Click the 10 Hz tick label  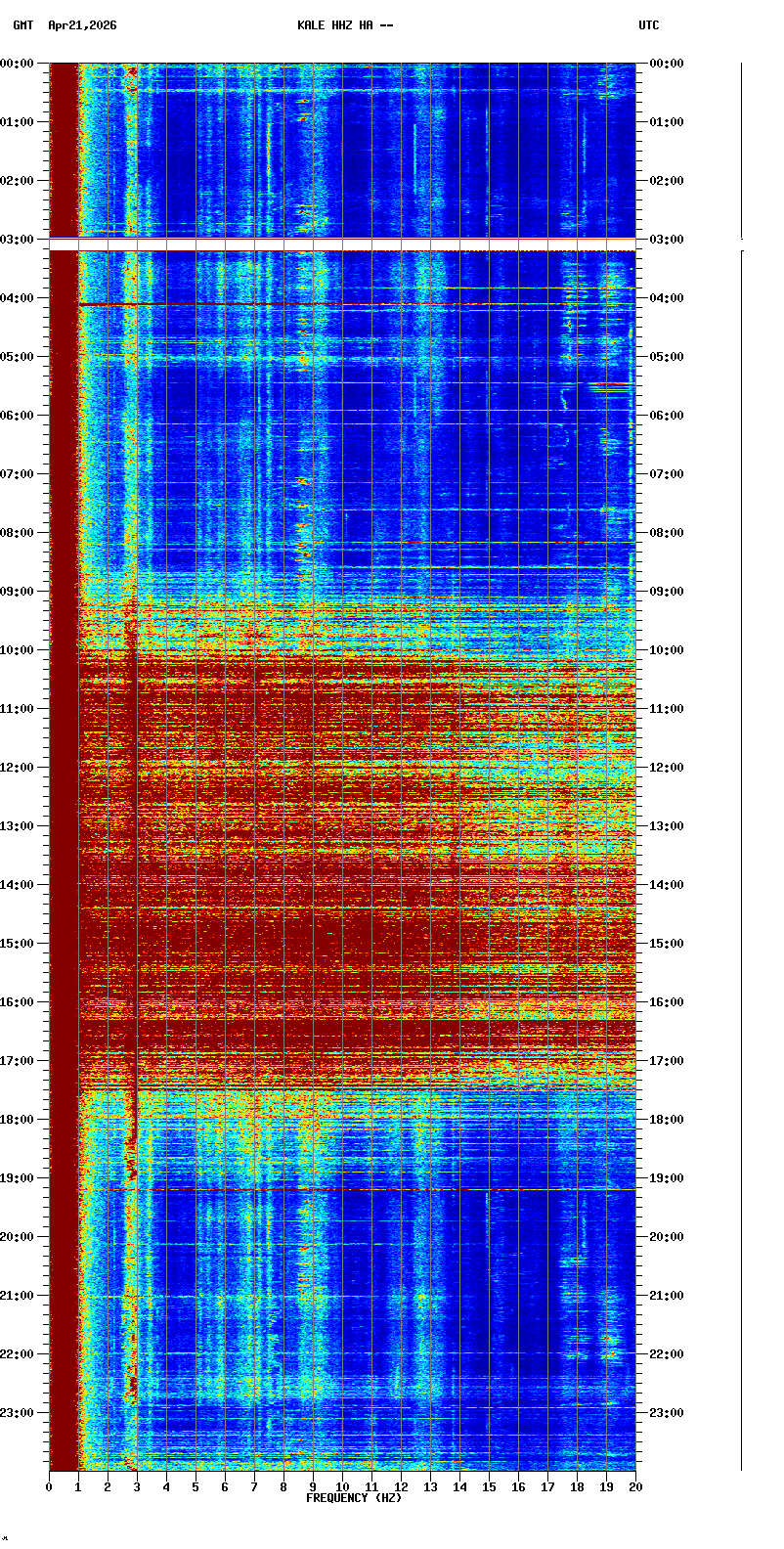point(342,1487)
